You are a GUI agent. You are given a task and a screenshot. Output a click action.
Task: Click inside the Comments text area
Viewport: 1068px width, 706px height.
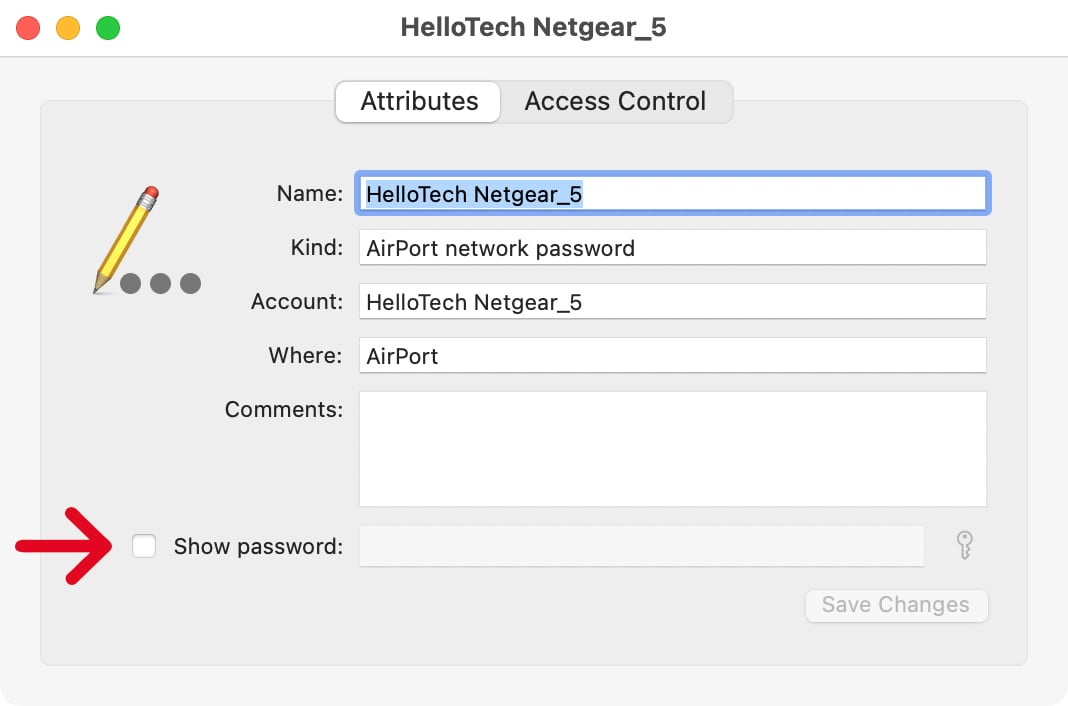point(672,449)
